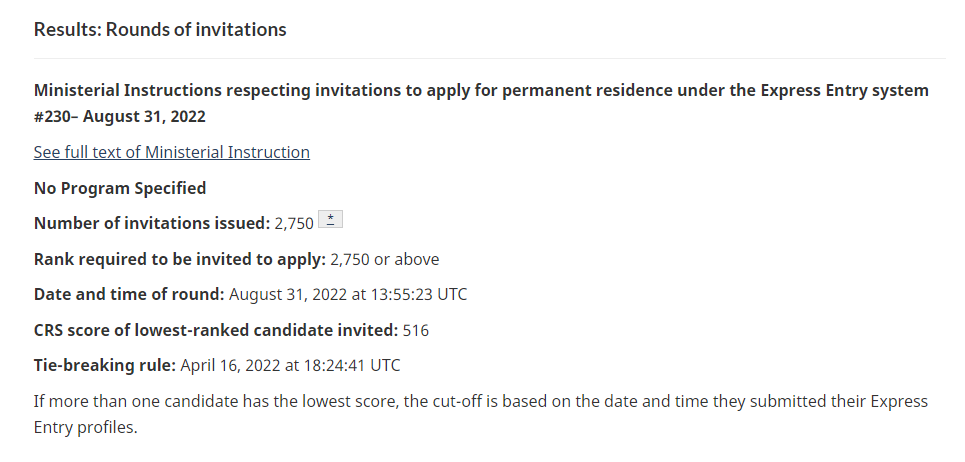Image resolution: width=965 pixels, height=462 pixels.
Task: Click the Rank required to be invited label
Action: point(180,260)
